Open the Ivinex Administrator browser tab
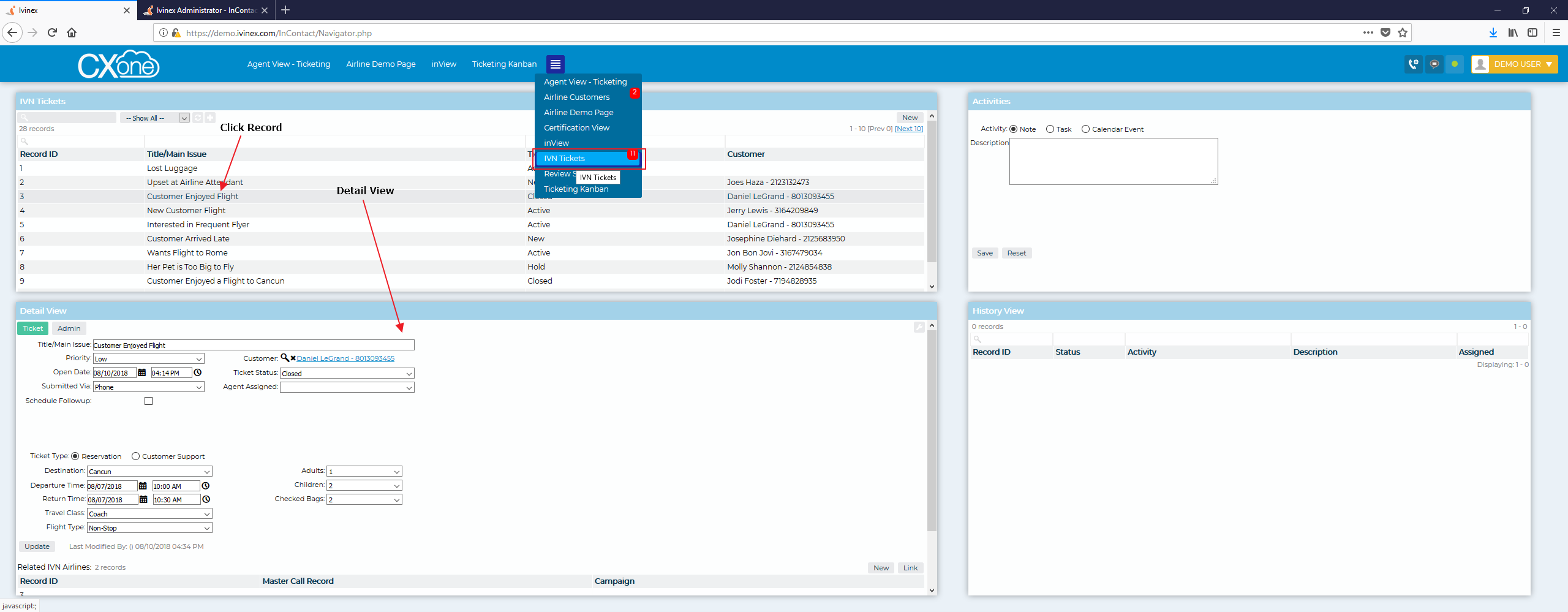The width and height of the screenshot is (1568, 612). [206, 10]
